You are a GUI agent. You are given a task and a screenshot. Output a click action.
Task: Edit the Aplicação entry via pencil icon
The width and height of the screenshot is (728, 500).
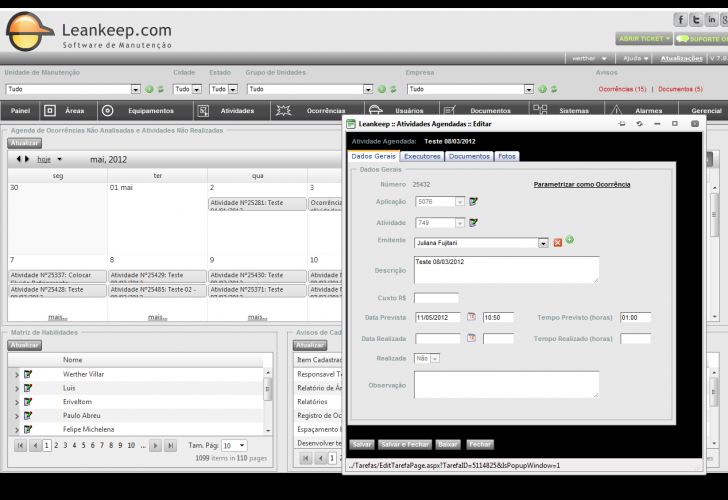point(473,201)
